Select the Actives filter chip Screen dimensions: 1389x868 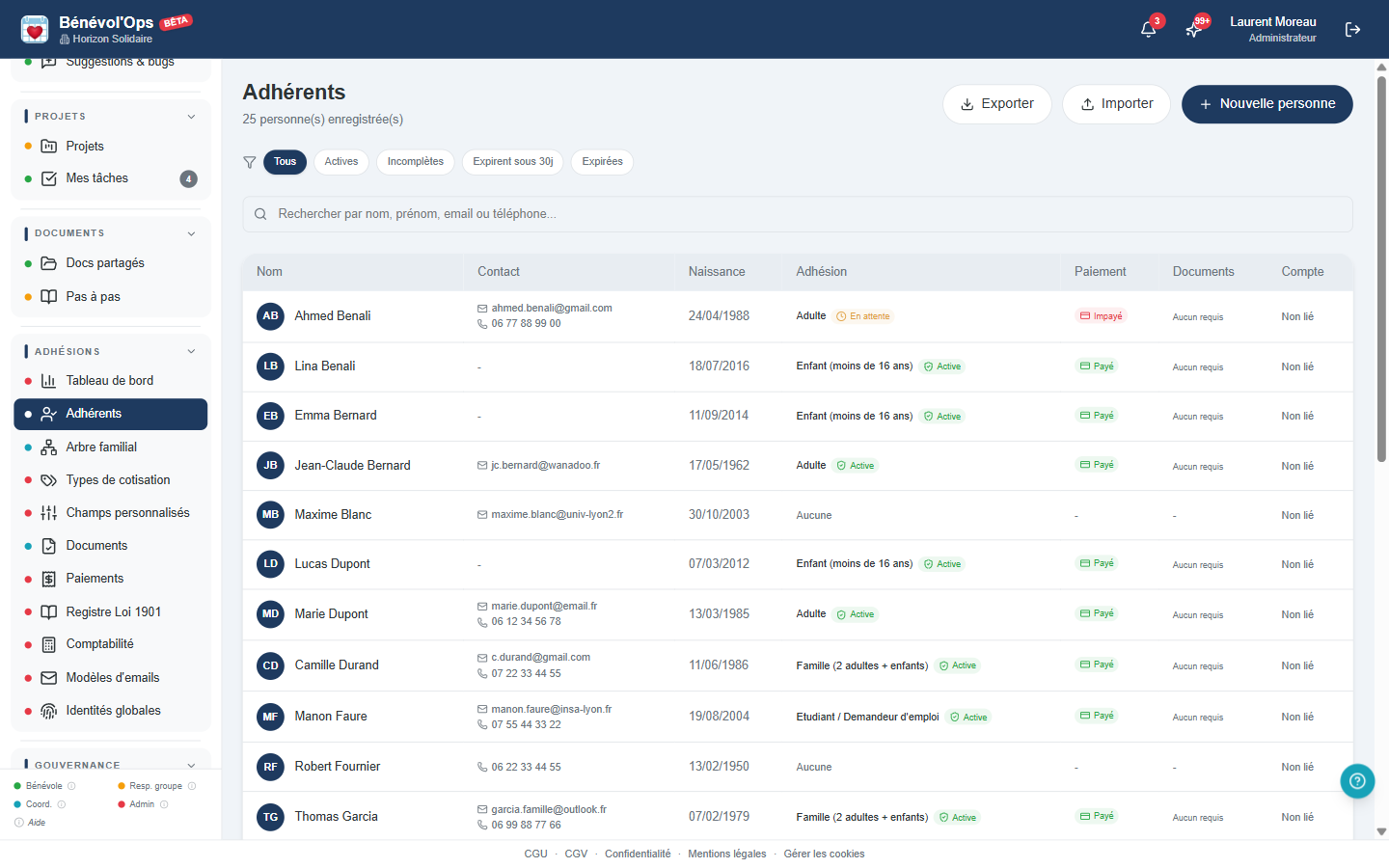click(x=341, y=162)
